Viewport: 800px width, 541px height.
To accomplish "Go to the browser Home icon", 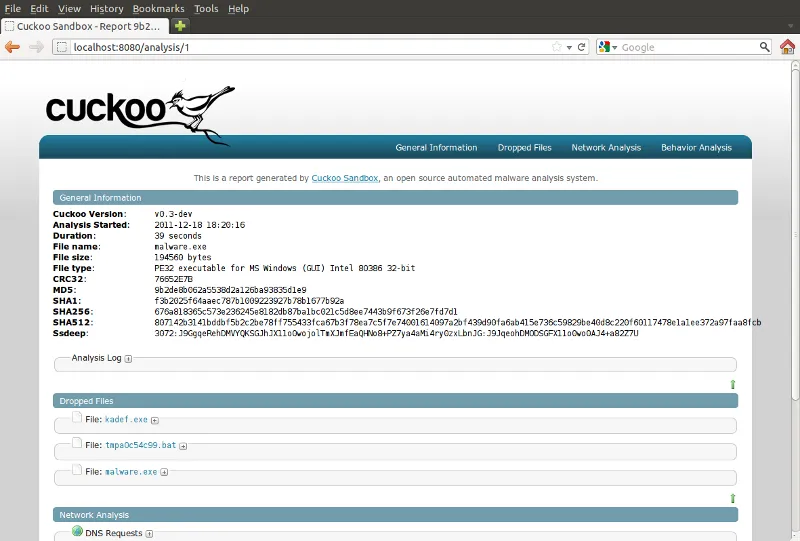I will click(787, 47).
